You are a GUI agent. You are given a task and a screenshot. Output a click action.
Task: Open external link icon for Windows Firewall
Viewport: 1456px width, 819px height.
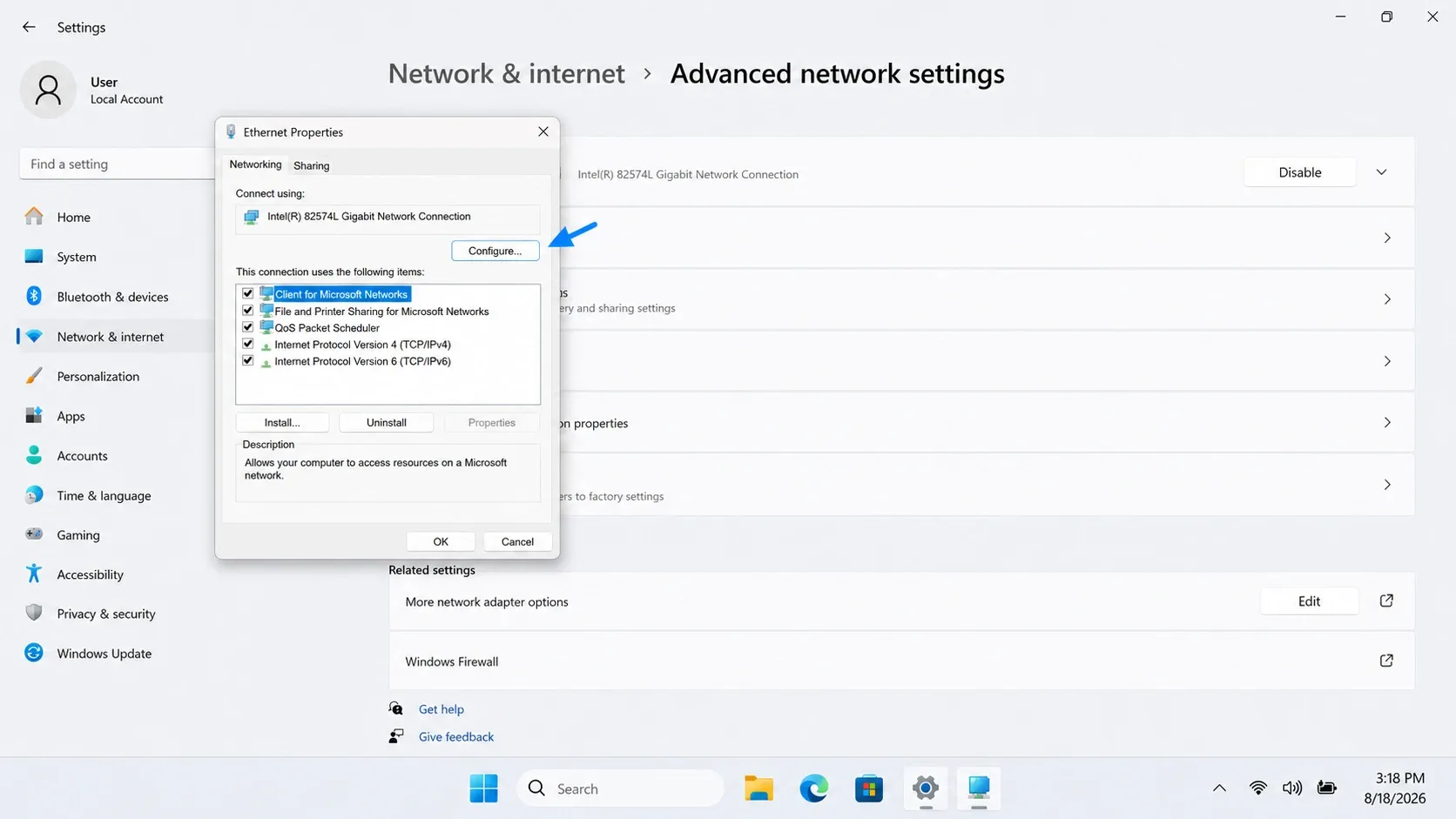coord(1386,661)
